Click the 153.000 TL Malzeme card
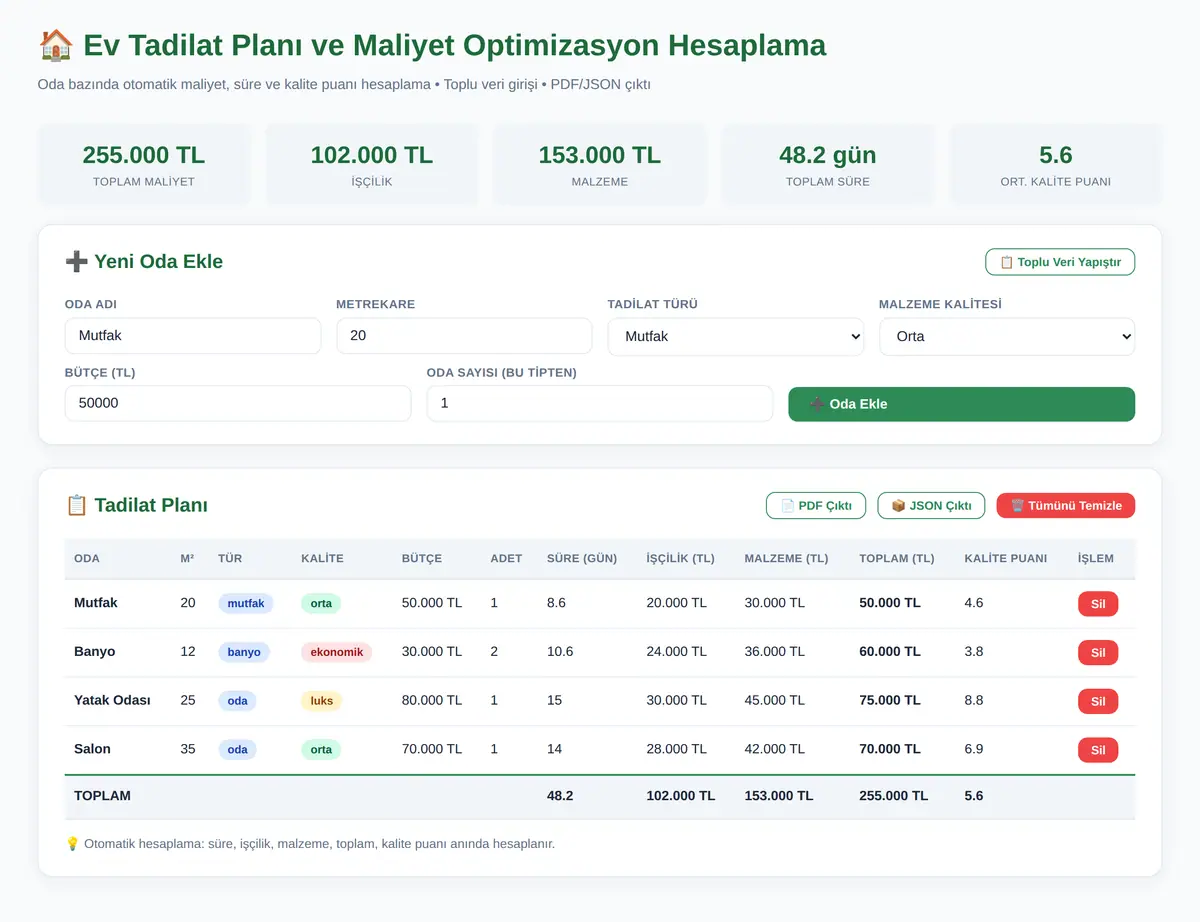Viewport: 1200px width, 922px height. [600, 165]
